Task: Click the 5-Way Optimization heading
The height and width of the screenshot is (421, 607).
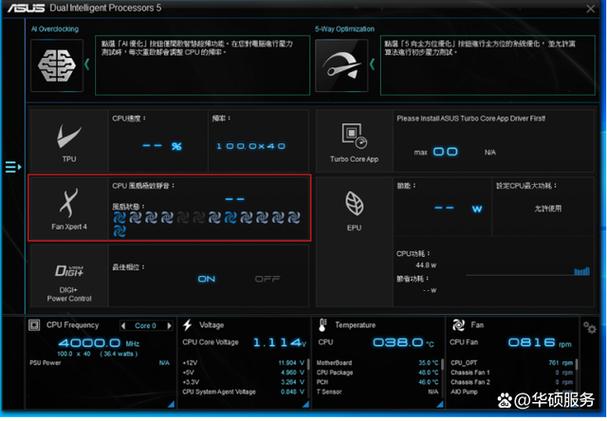Action: (345, 29)
